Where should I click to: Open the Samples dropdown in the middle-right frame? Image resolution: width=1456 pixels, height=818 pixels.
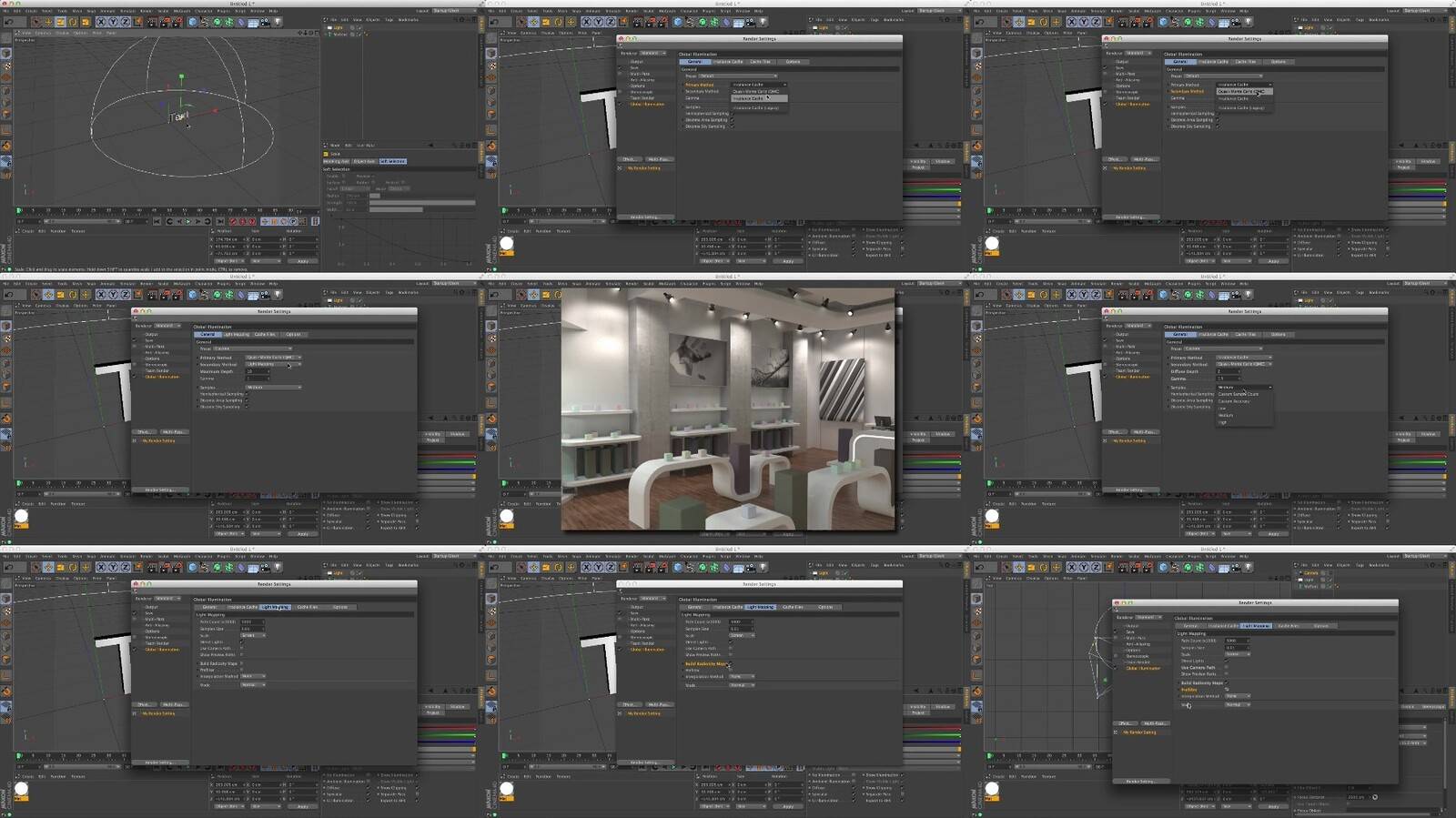(1244, 387)
